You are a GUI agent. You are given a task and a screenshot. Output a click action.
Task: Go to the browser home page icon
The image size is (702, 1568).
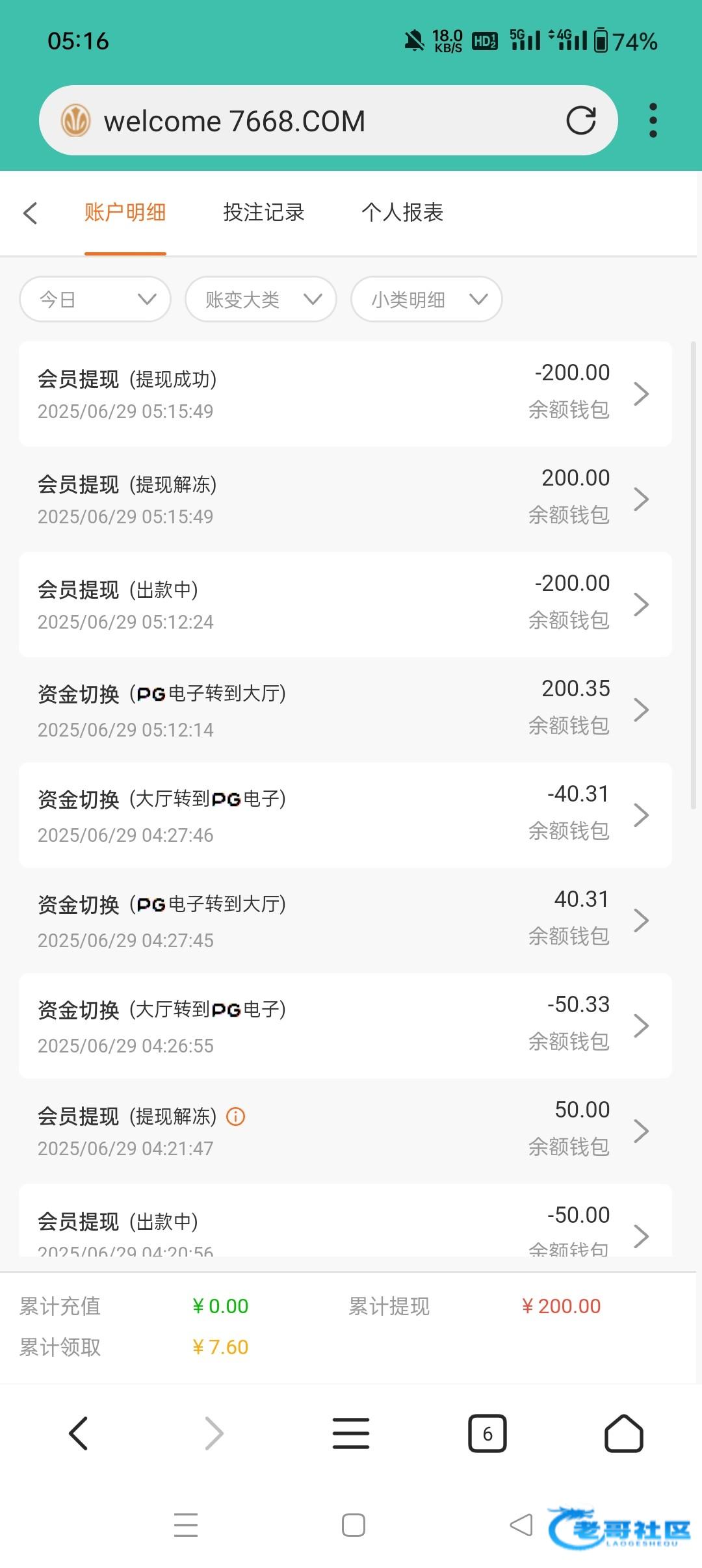pyautogui.click(x=623, y=1433)
